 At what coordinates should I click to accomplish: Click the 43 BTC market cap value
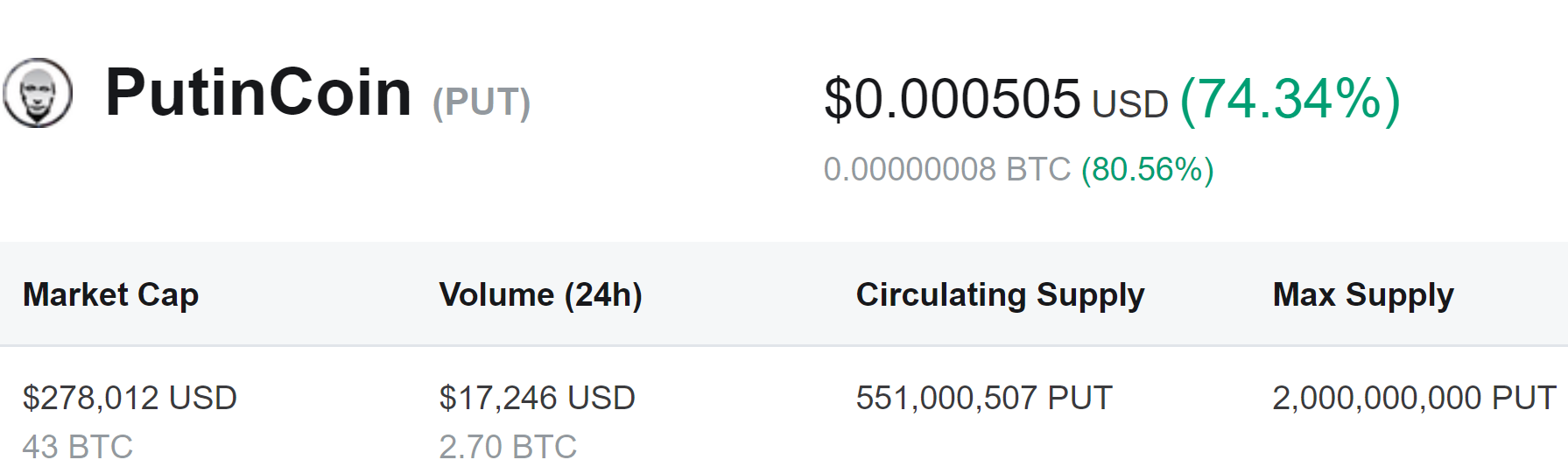(78, 447)
